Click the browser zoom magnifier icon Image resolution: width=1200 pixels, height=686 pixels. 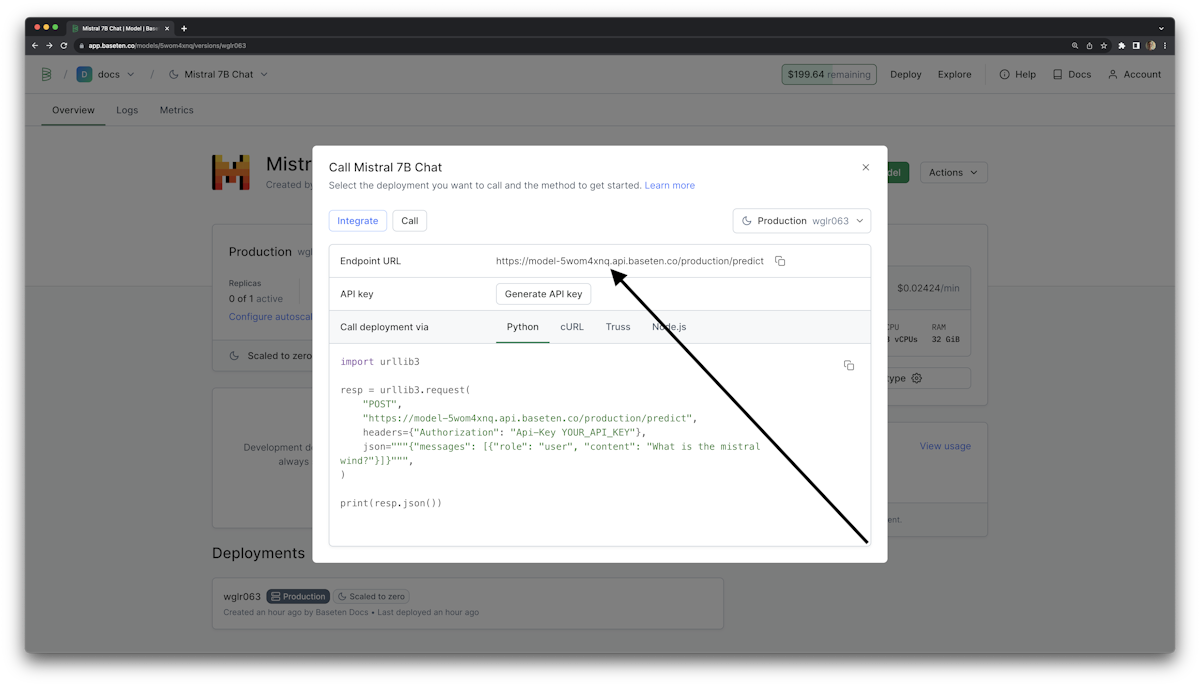[1075, 45]
